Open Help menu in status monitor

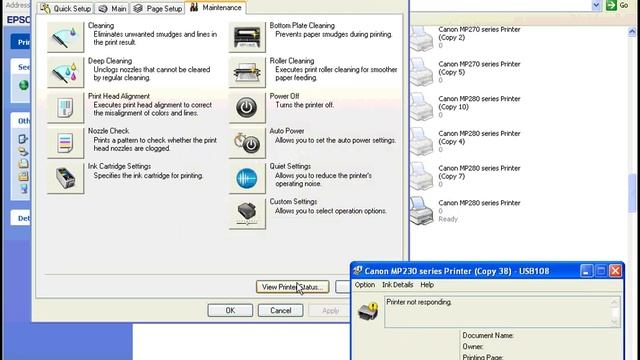[x=427, y=285]
